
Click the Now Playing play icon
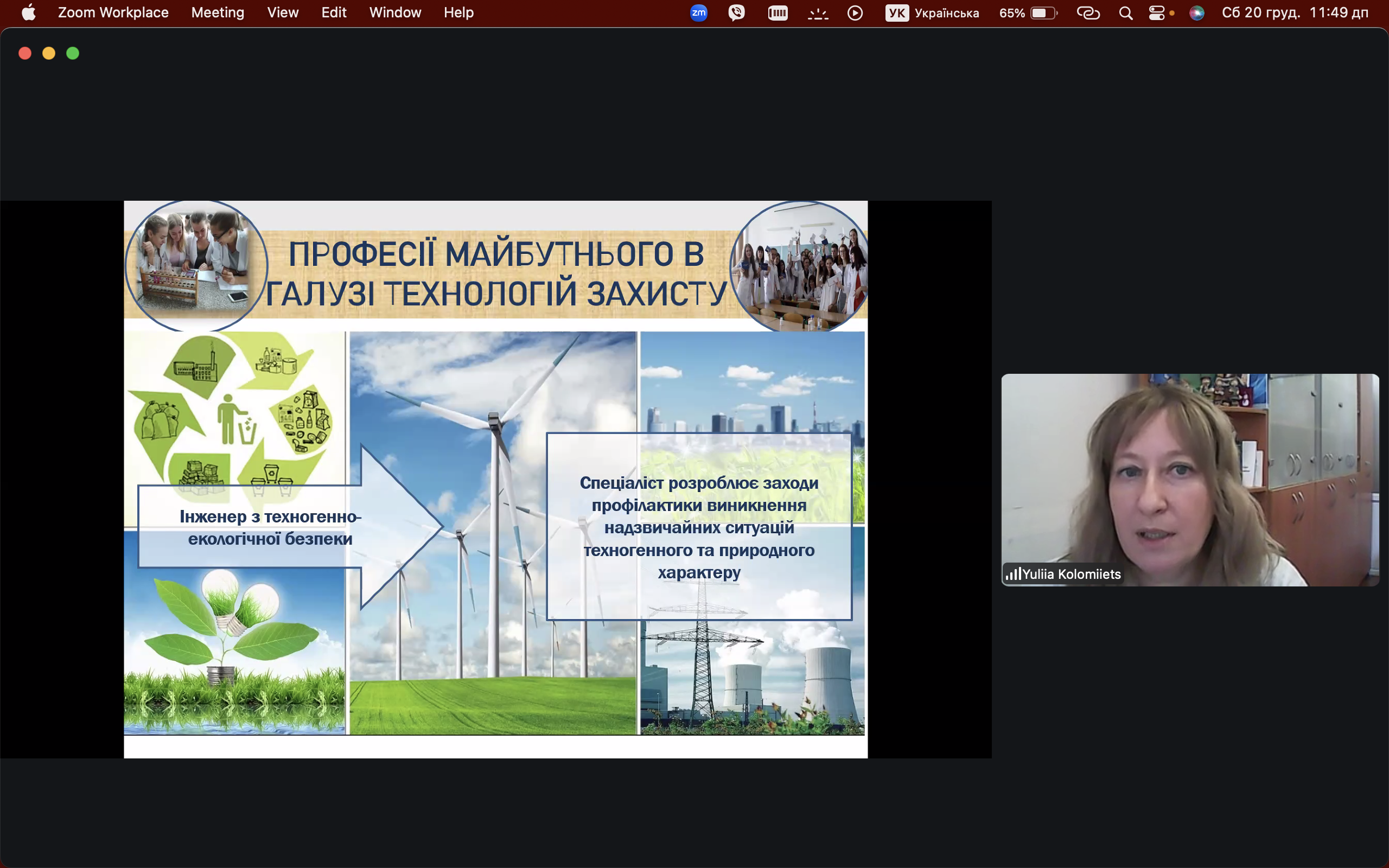pos(855,12)
